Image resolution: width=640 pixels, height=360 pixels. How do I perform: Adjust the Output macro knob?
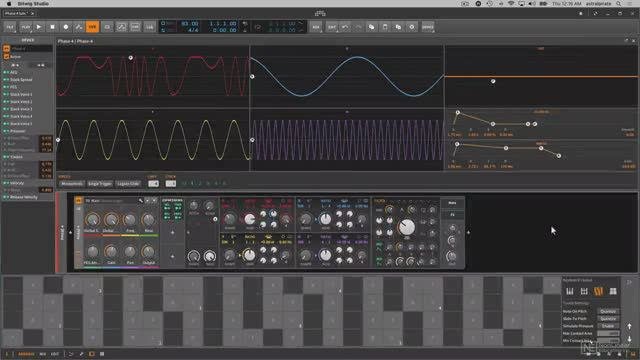click(149, 252)
